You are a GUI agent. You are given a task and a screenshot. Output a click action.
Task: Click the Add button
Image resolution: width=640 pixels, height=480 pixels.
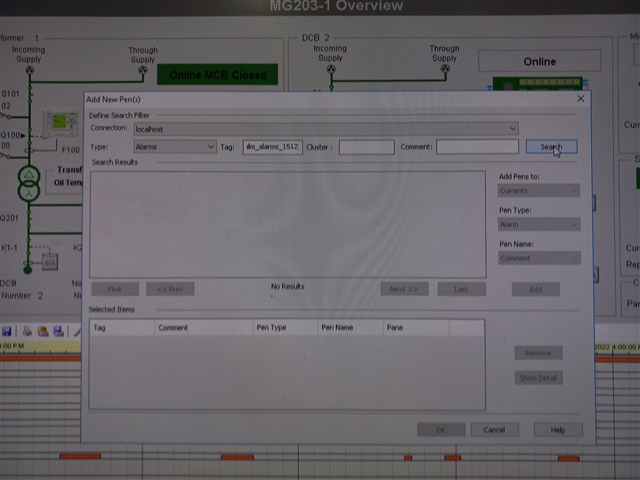click(536, 289)
